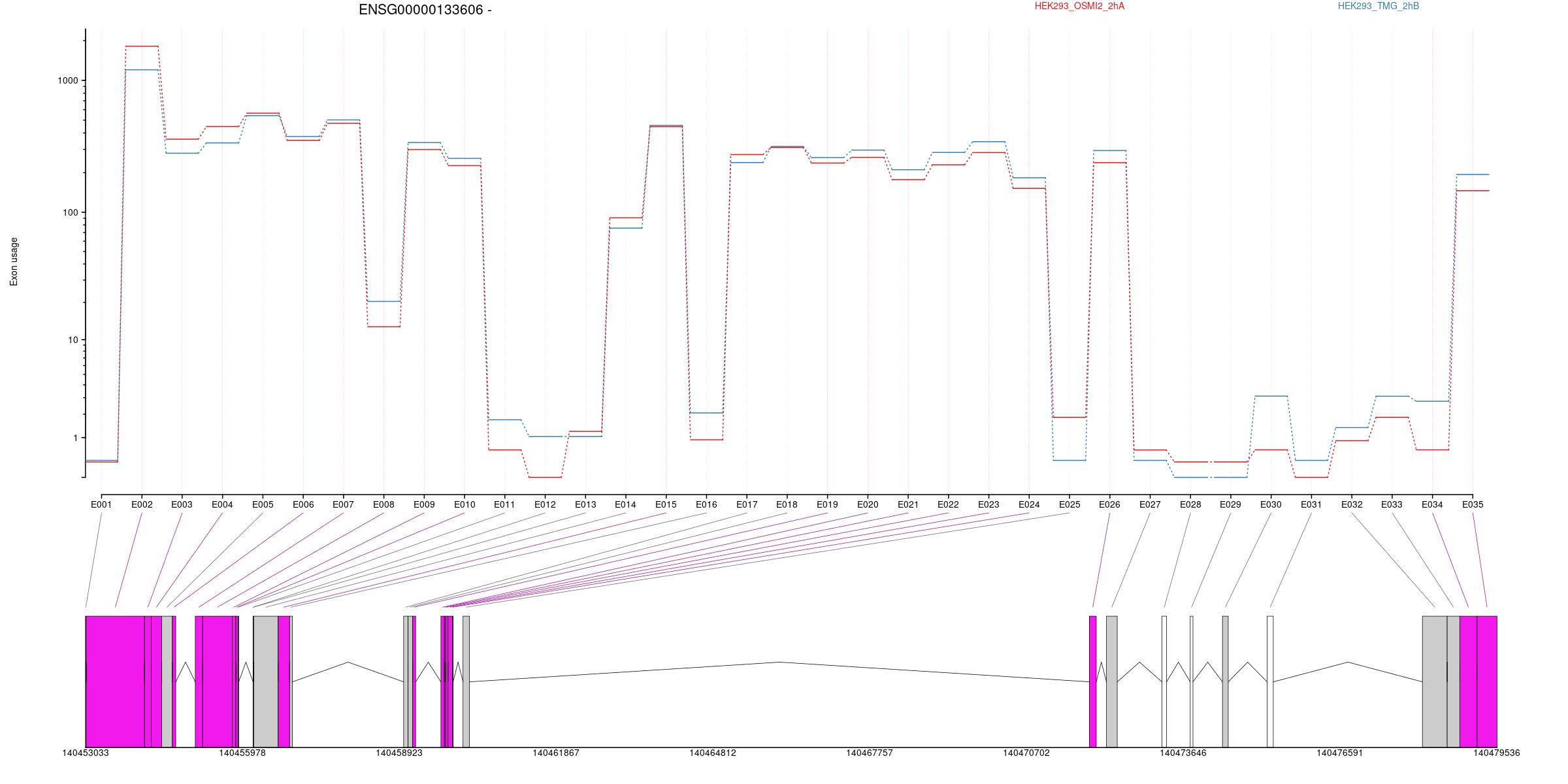
Task: Click the gene title ENSG00000133606
Action: tap(421, 10)
